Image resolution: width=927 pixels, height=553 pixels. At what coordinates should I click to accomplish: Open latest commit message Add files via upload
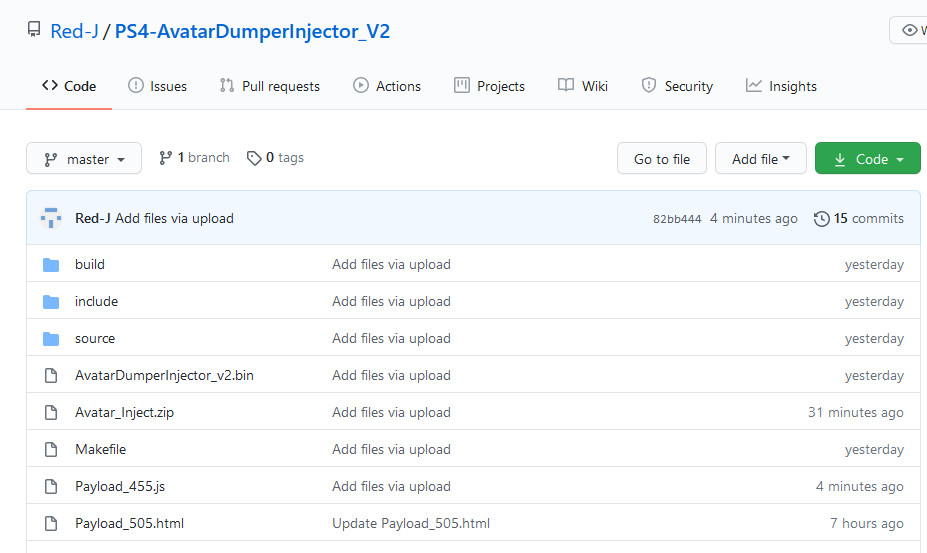(174, 218)
